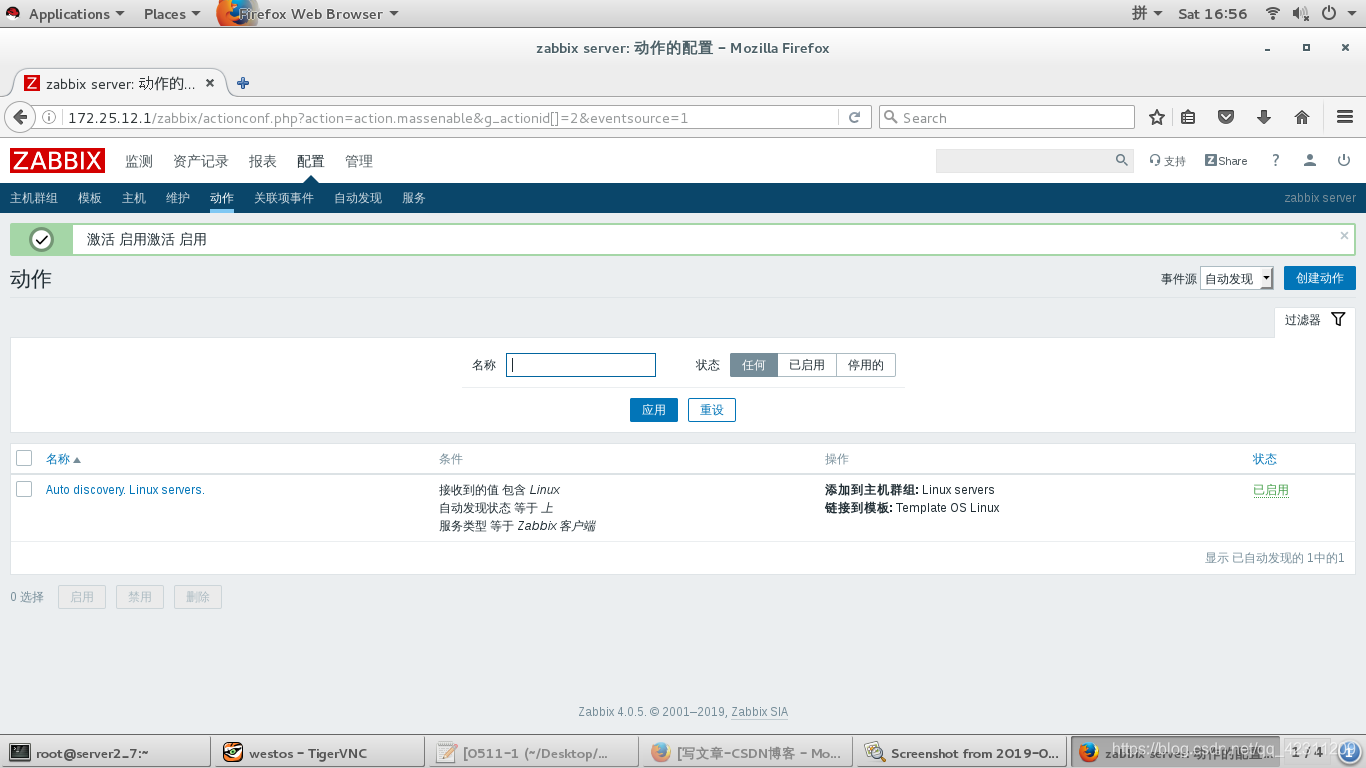Toggle the 过滤器 filter funnel
Screen dimensions: 1366x768
[x=1316, y=320]
